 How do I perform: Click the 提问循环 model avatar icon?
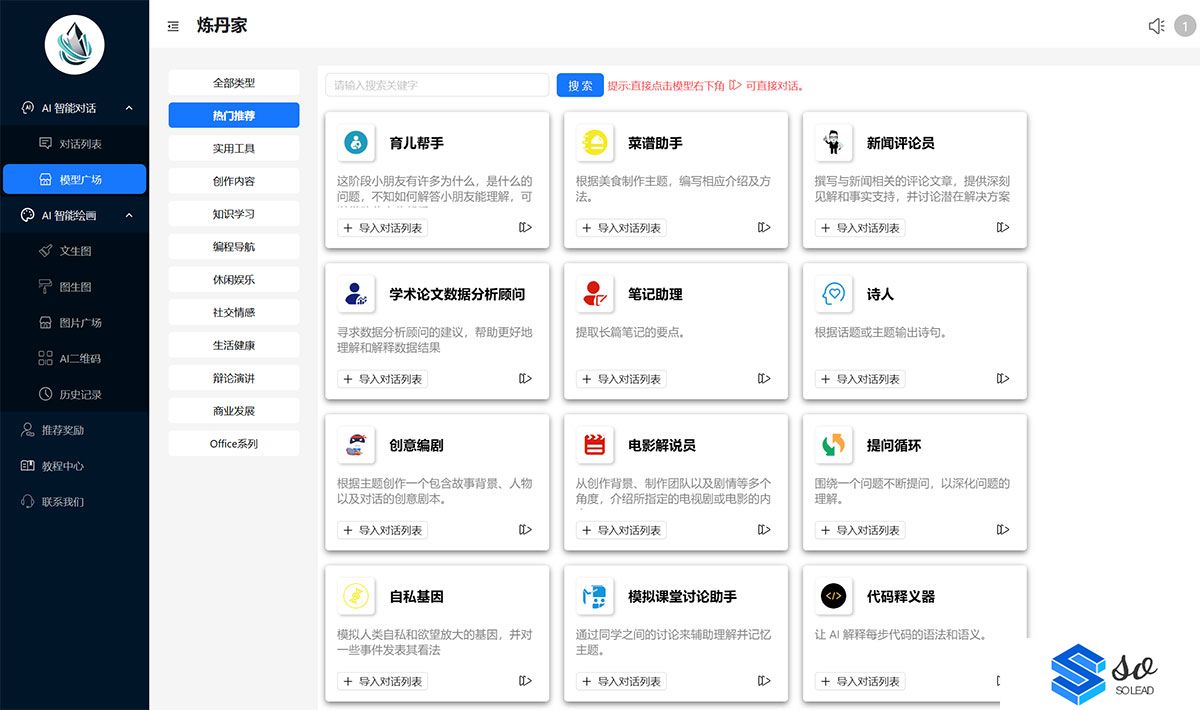point(833,445)
